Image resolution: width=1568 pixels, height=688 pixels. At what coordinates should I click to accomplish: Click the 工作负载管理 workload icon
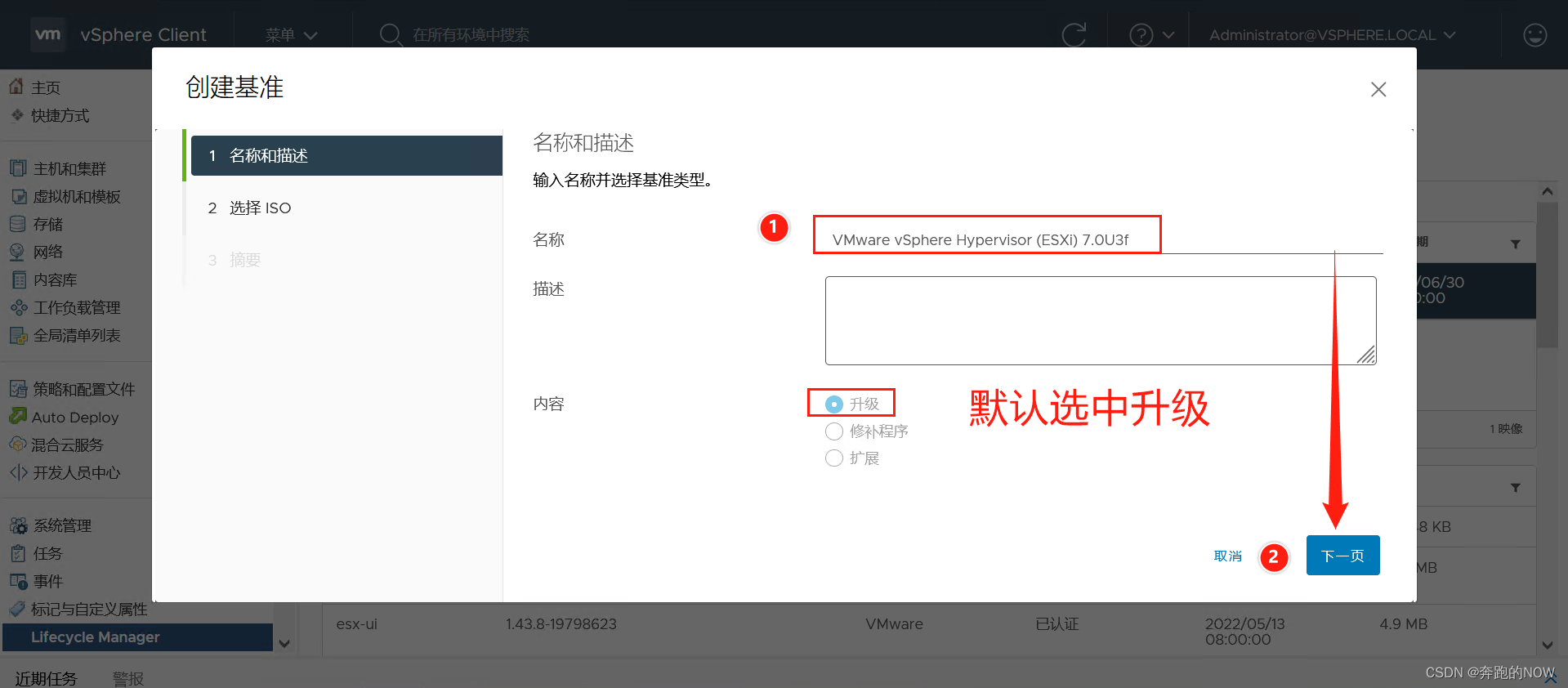click(18, 307)
